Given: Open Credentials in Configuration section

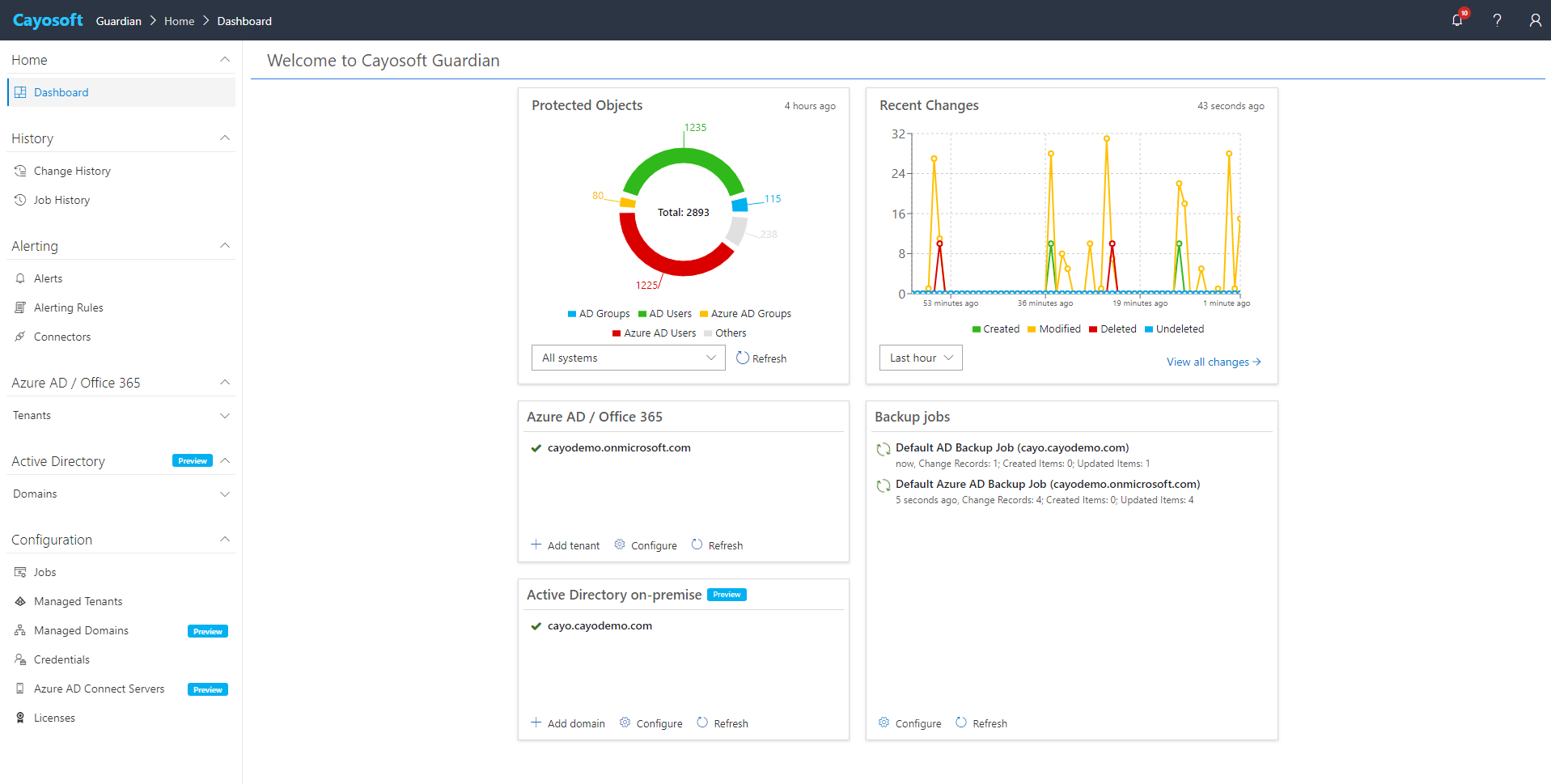Looking at the screenshot, I should pyautogui.click(x=61, y=659).
